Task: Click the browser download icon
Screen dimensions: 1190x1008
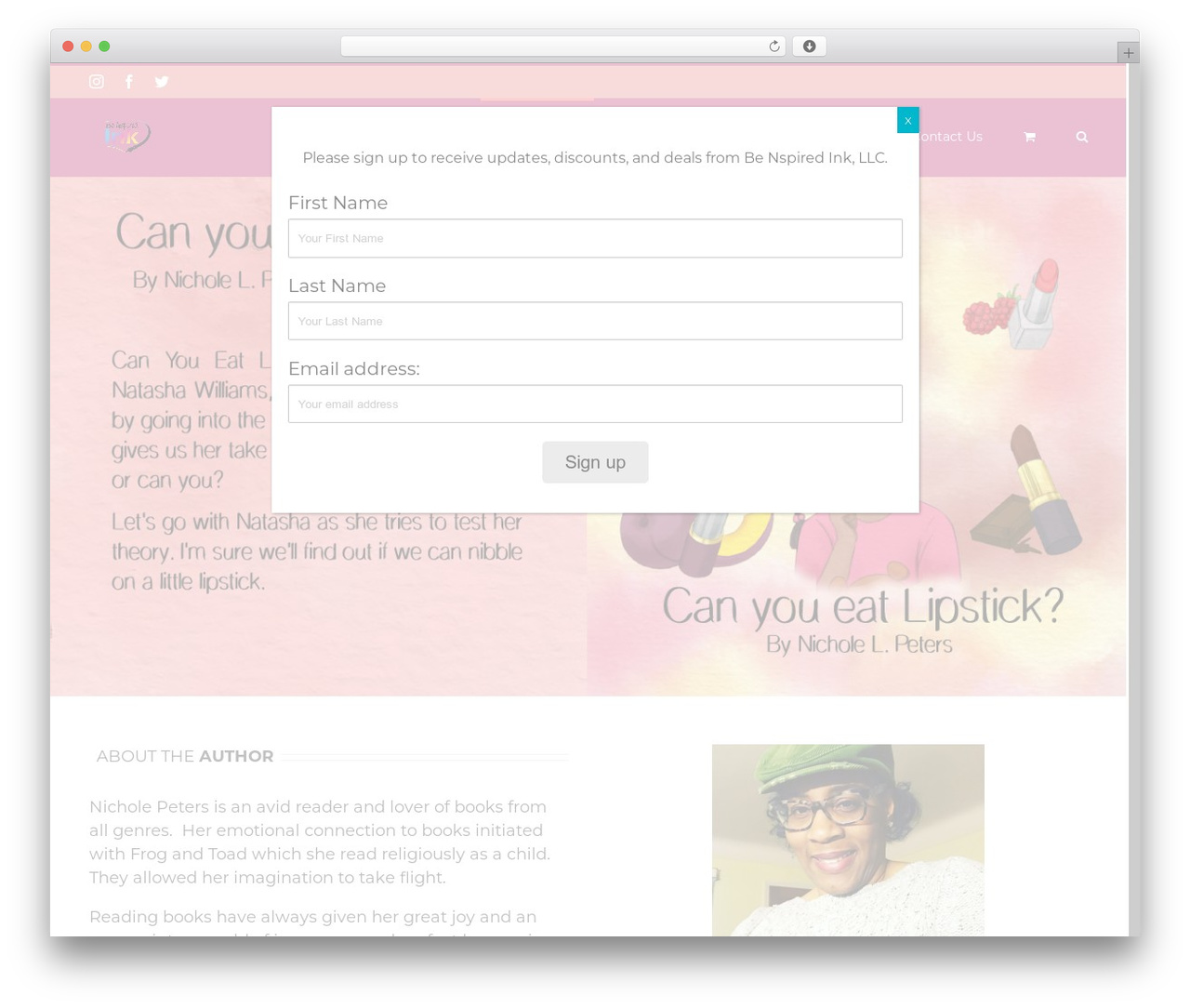Action: click(x=809, y=46)
